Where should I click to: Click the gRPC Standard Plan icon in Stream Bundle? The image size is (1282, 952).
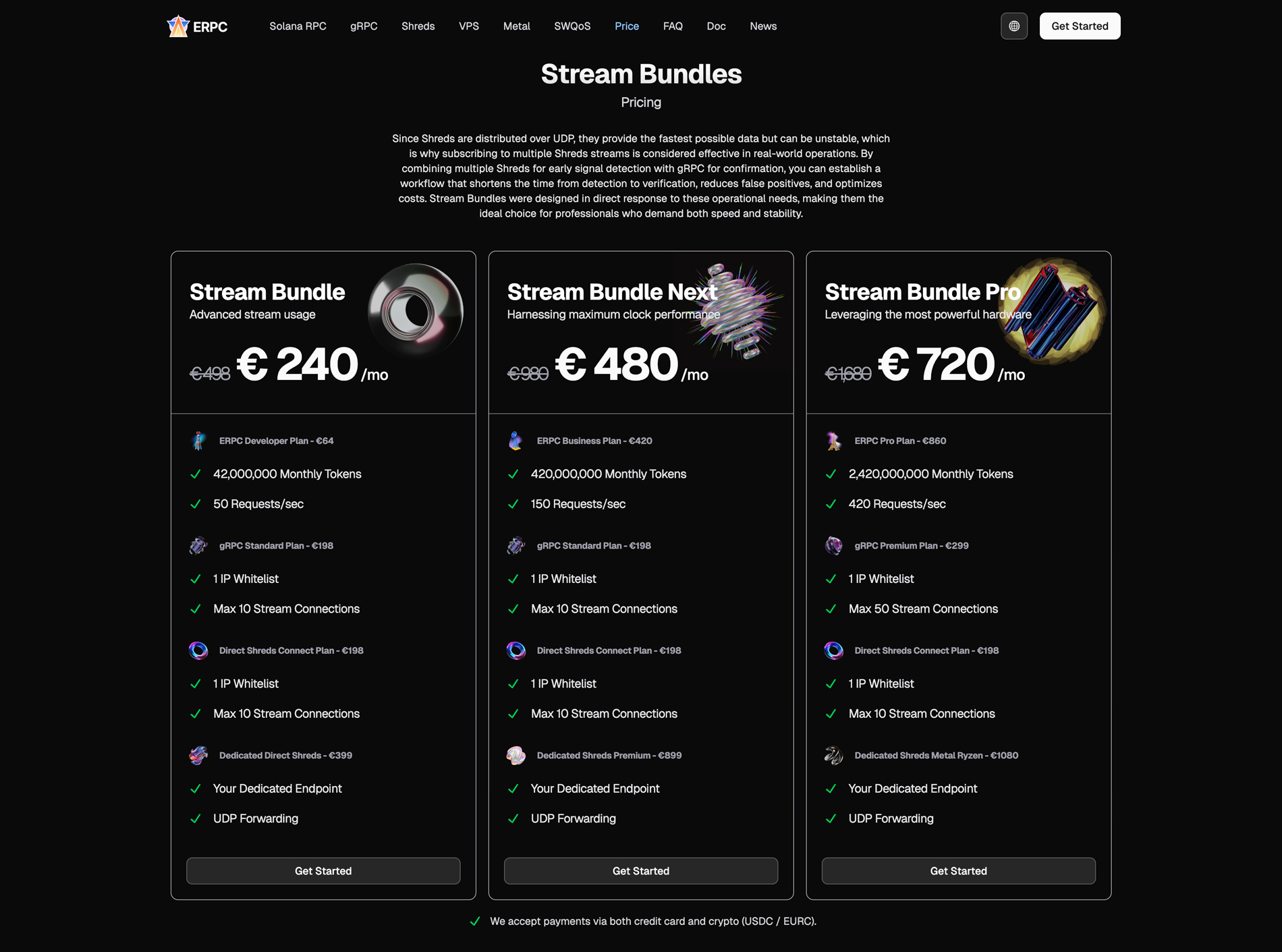[198, 545]
